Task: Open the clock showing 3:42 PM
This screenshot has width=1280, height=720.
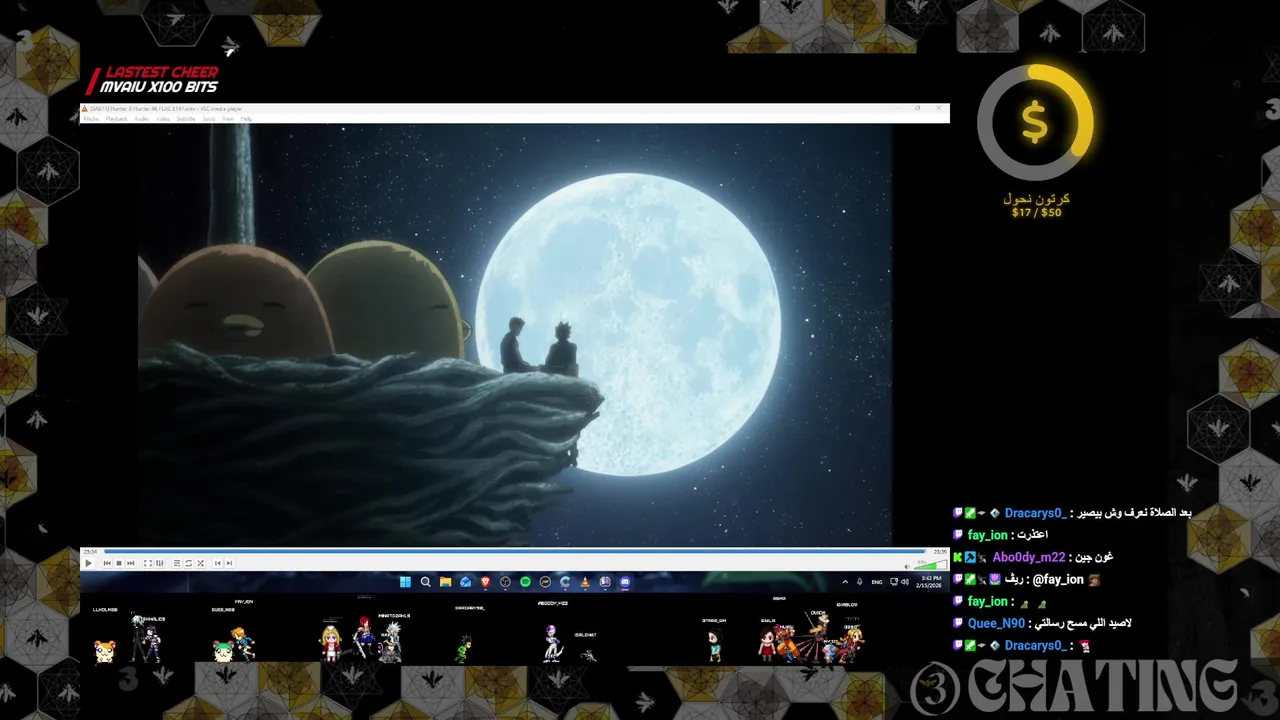Action: point(930,582)
